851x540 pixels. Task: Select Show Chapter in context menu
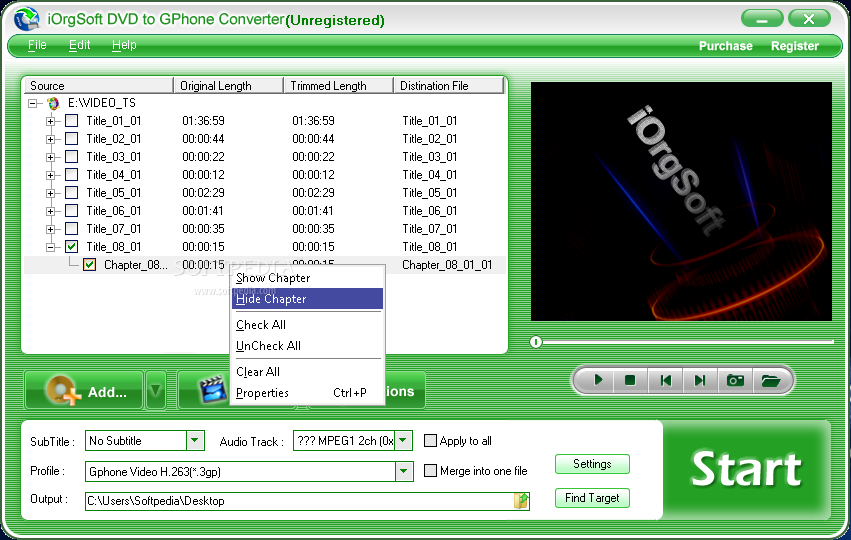[307, 278]
